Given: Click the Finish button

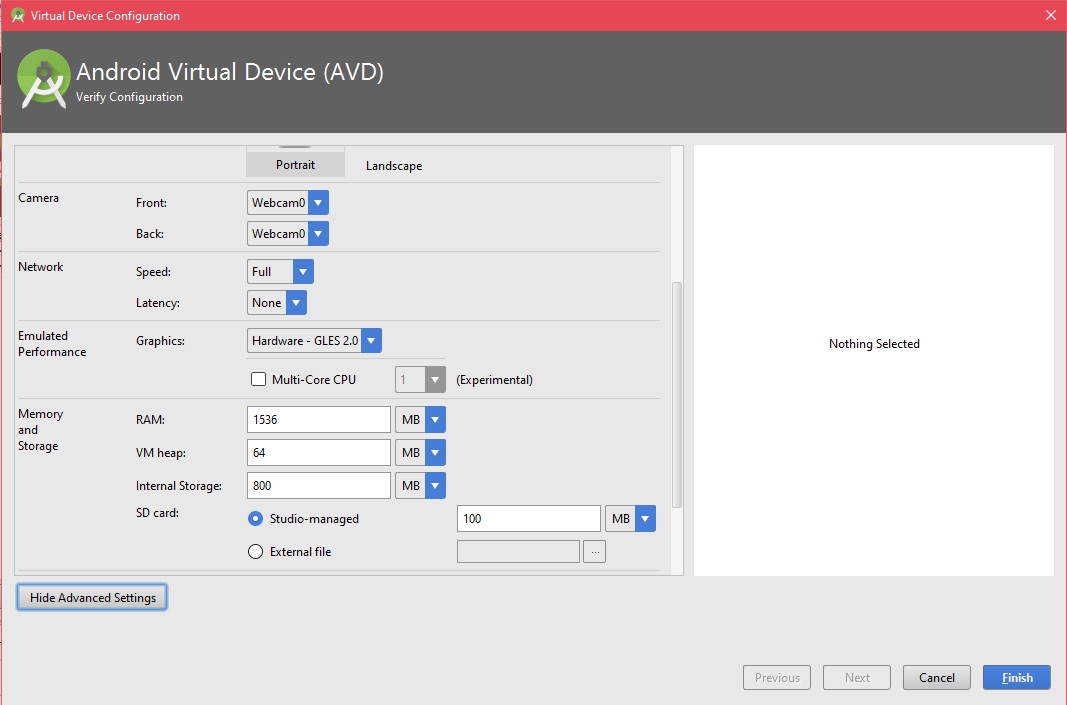Looking at the screenshot, I should coord(1016,677).
